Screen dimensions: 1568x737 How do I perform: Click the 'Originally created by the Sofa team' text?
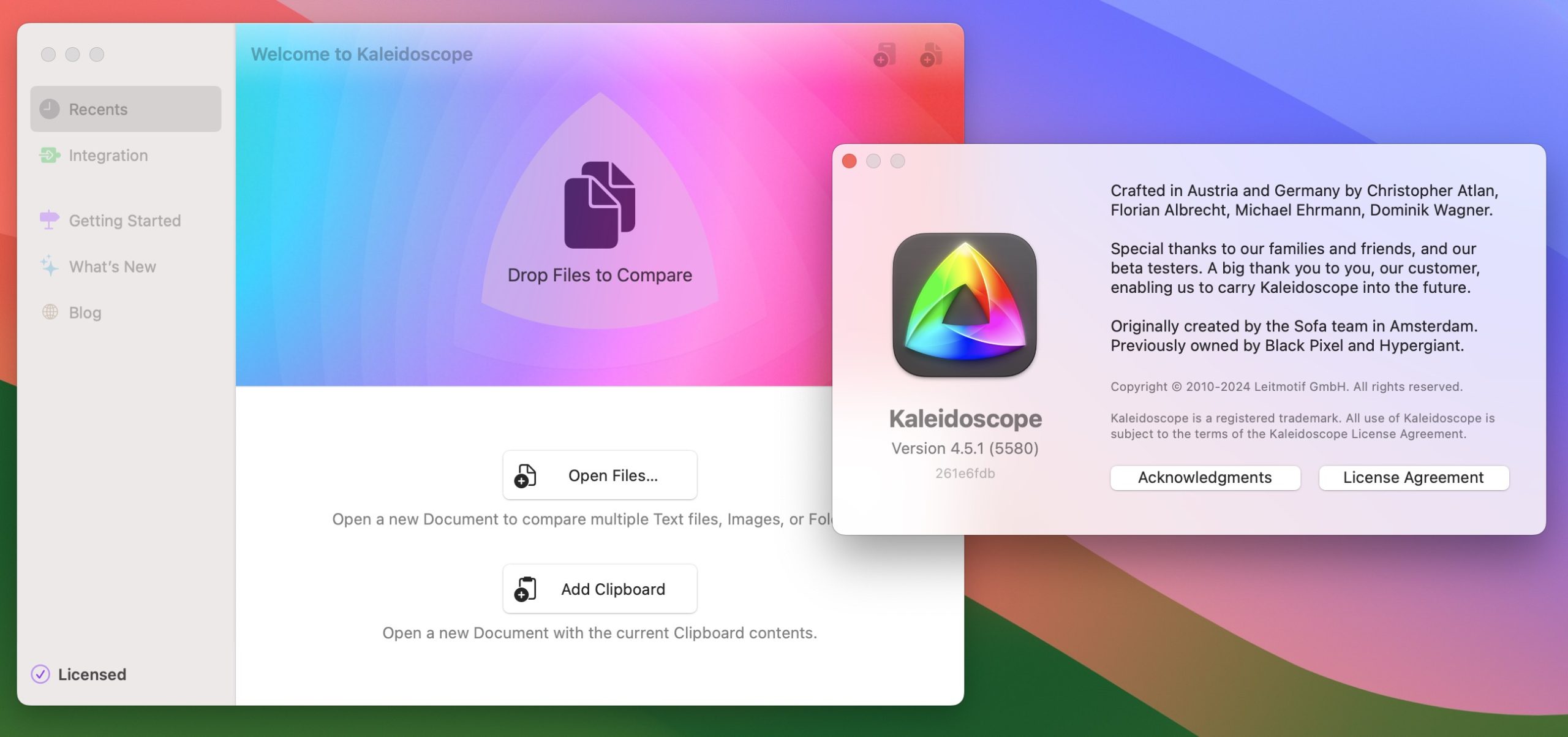1294,336
